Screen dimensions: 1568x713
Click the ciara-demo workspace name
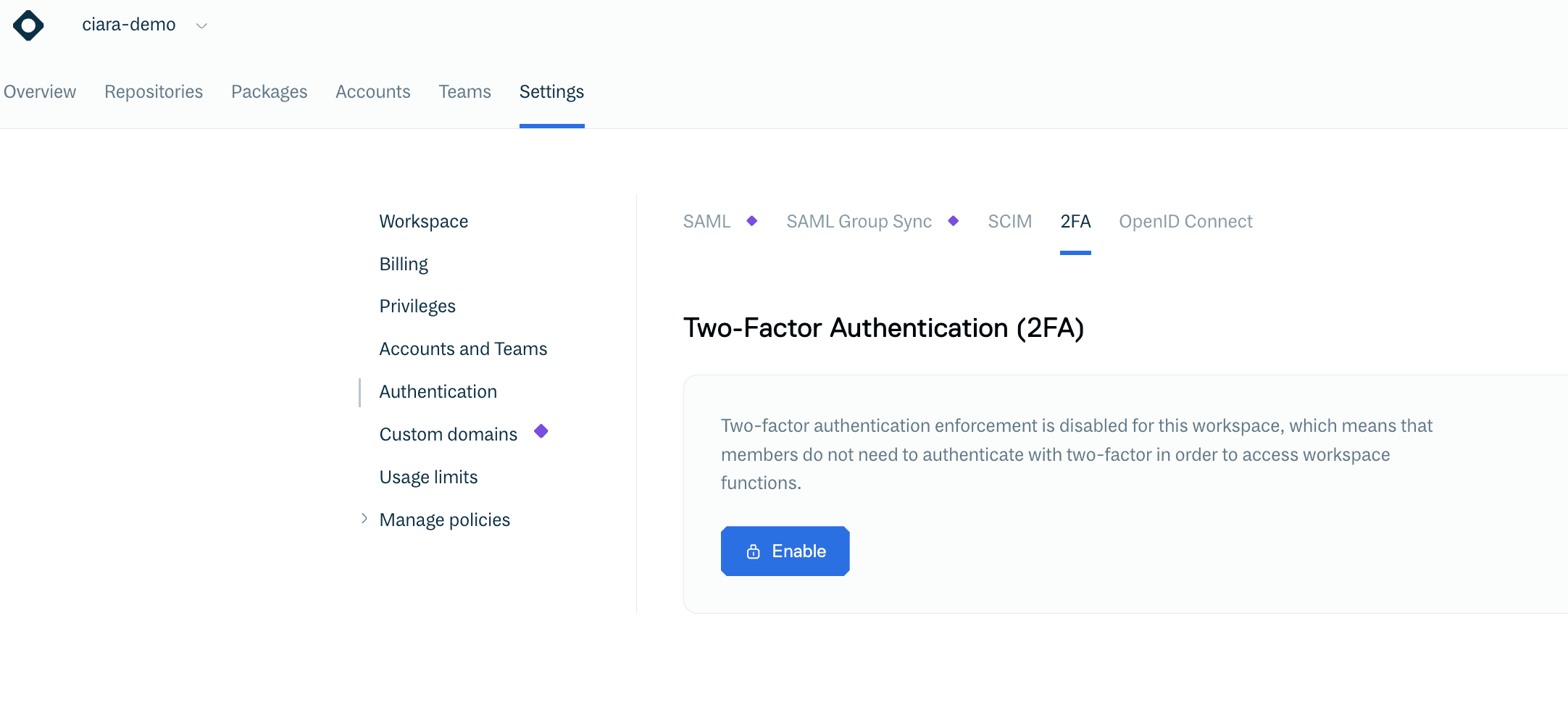click(x=129, y=25)
